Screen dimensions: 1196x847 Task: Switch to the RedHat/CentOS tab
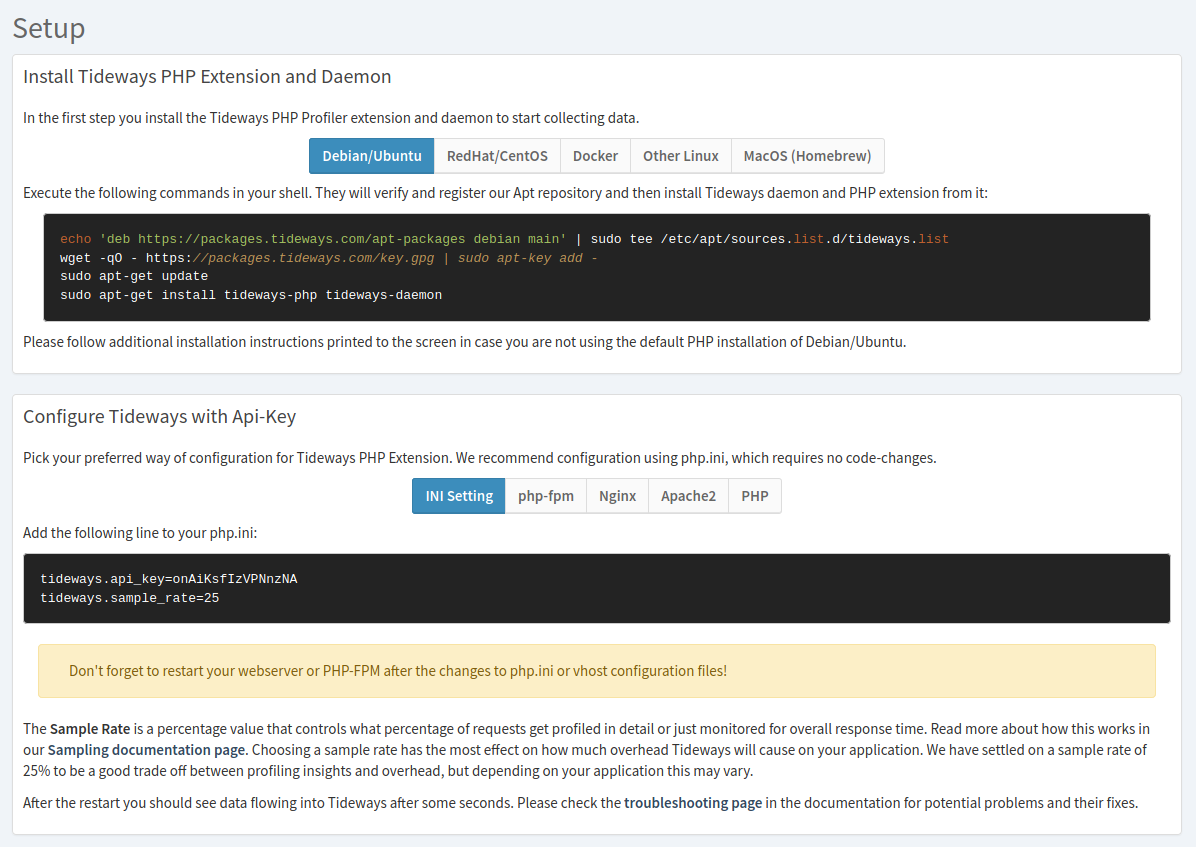point(497,156)
